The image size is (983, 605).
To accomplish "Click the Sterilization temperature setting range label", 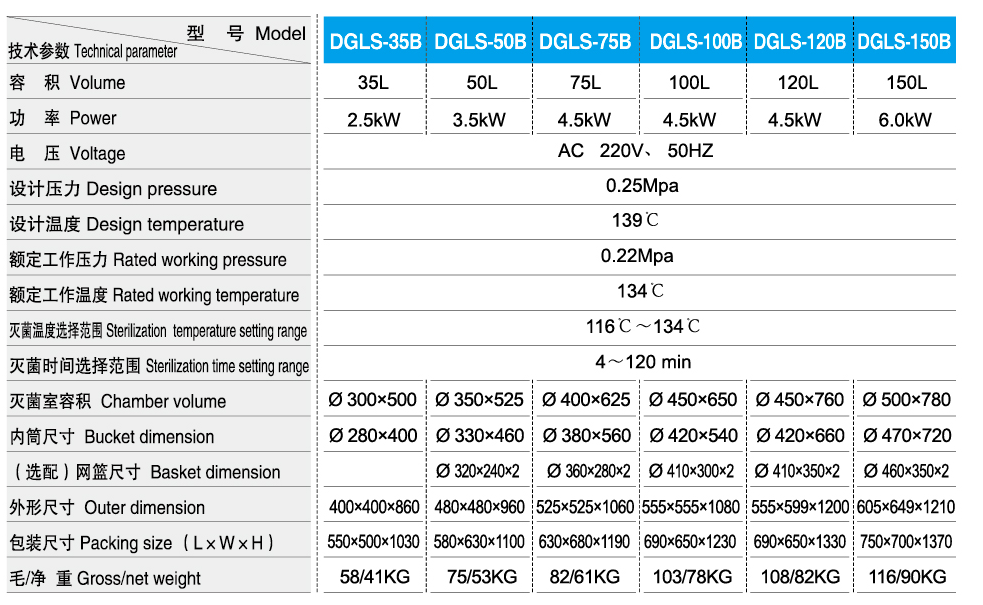I will click(x=158, y=331).
